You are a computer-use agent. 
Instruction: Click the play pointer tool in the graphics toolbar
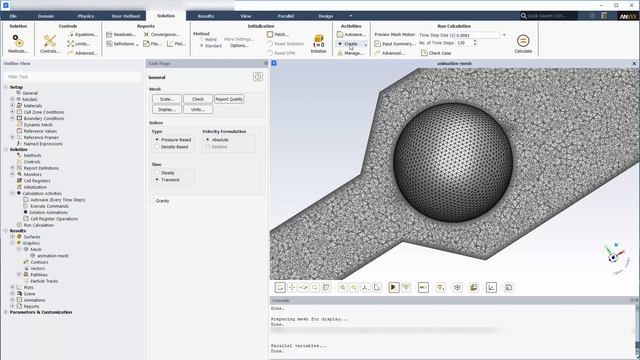393,288
